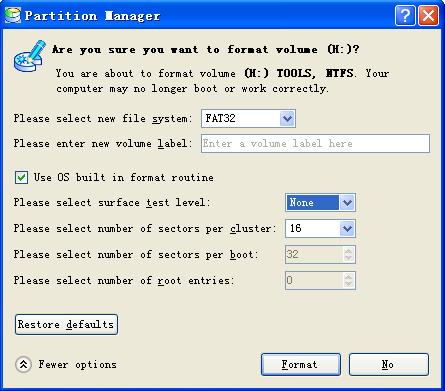
Task: Click the volume label text field
Action: (315, 144)
